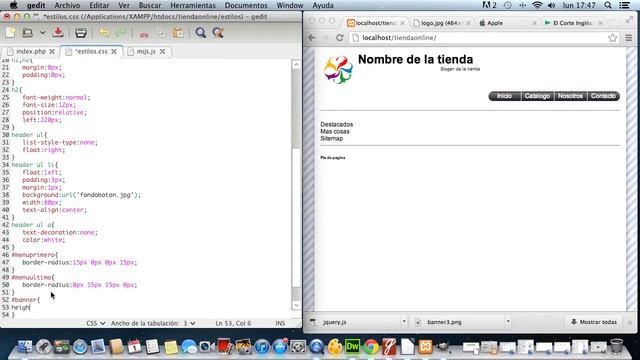Viewport: 640px width, 360px height.
Task: Open the Chrome hamburger menu
Action: coord(629,38)
